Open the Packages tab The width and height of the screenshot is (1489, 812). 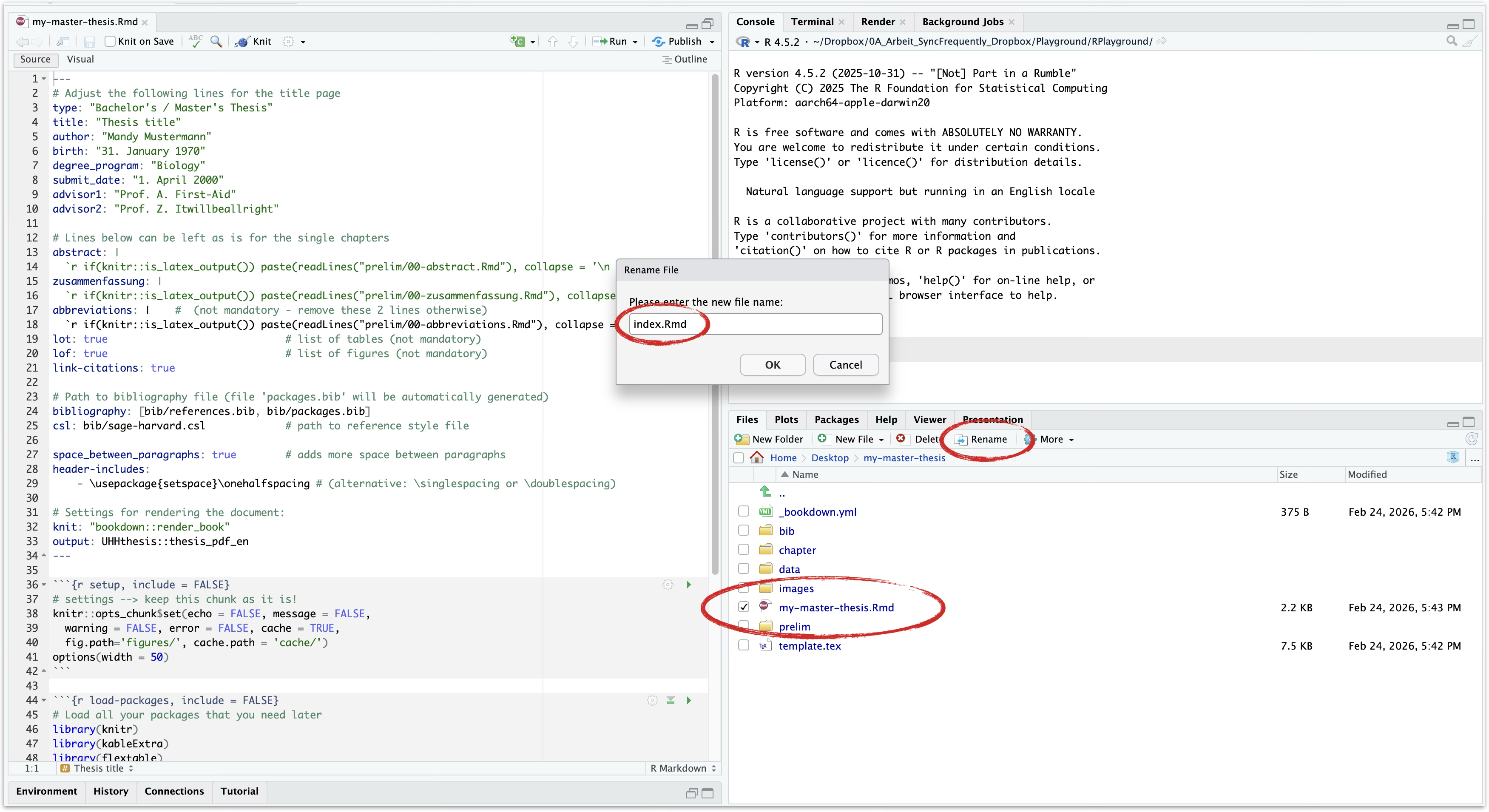pyautogui.click(x=836, y=420)
